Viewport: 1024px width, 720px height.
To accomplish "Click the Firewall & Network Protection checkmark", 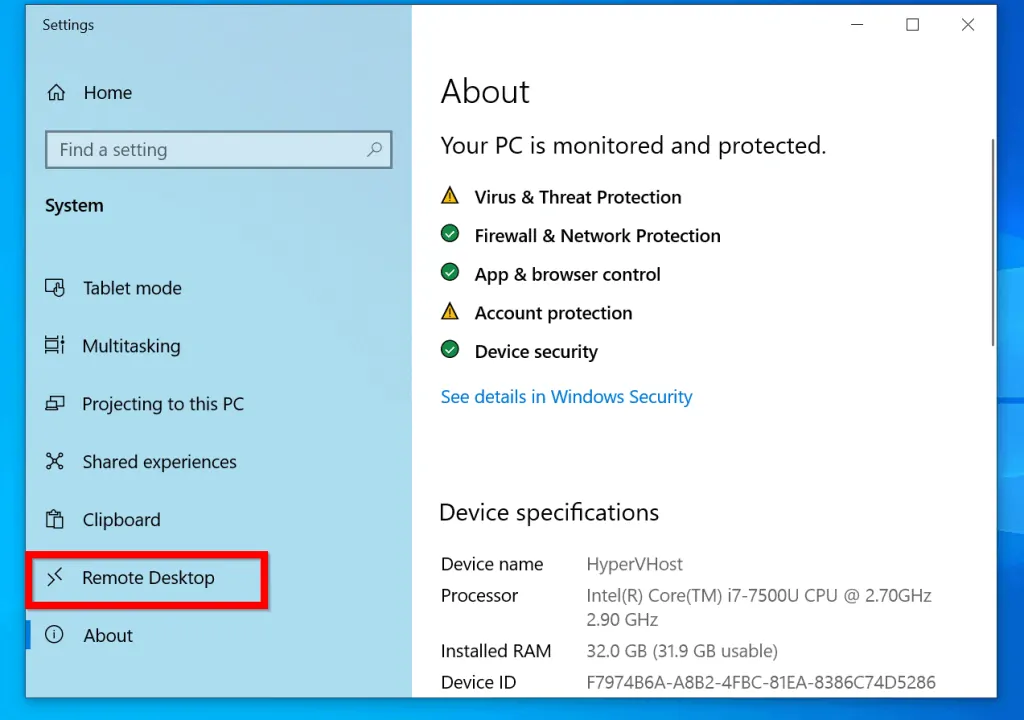I will 449,234.
